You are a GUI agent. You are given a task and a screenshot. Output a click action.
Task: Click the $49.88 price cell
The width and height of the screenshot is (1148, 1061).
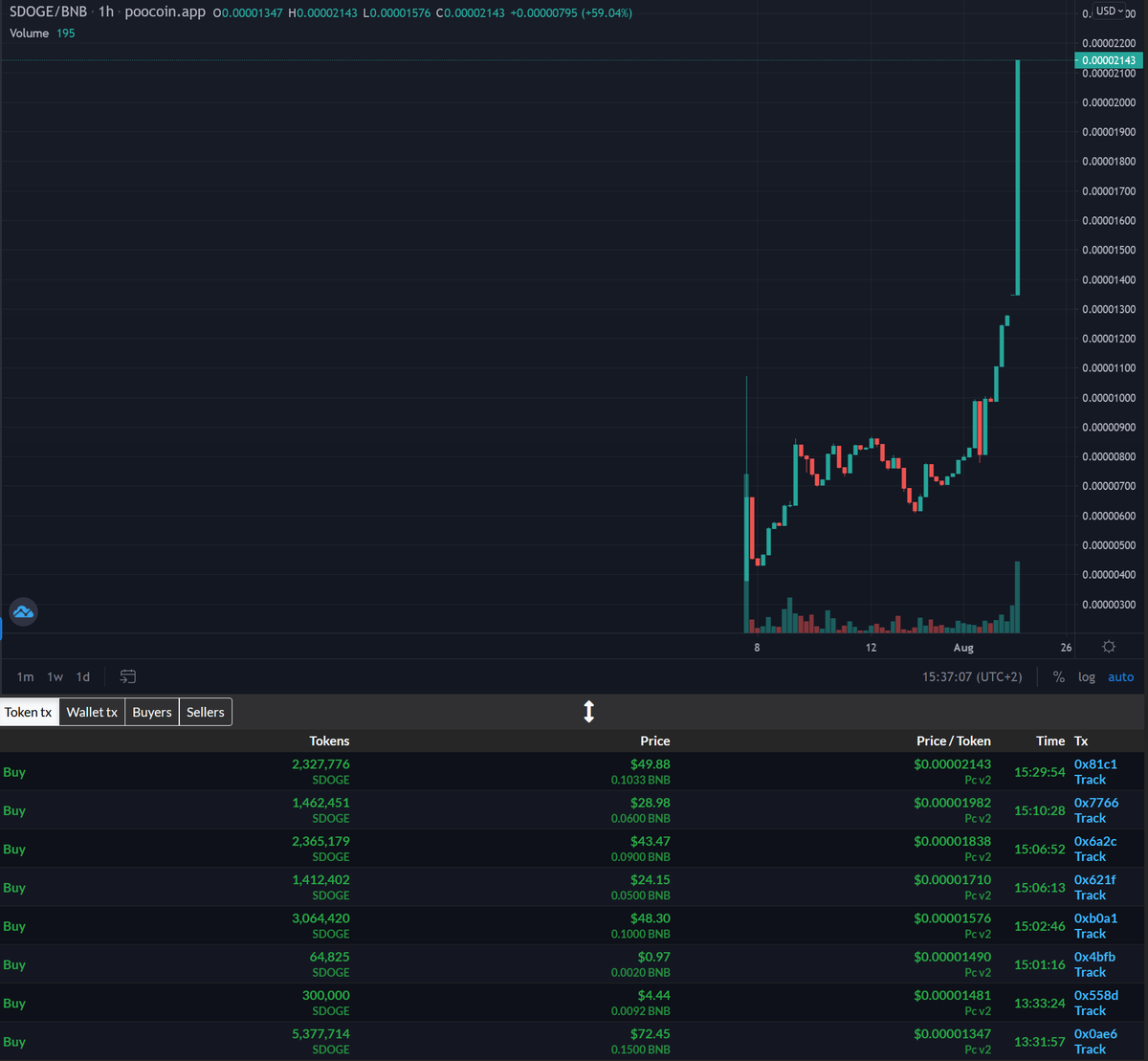650,764
